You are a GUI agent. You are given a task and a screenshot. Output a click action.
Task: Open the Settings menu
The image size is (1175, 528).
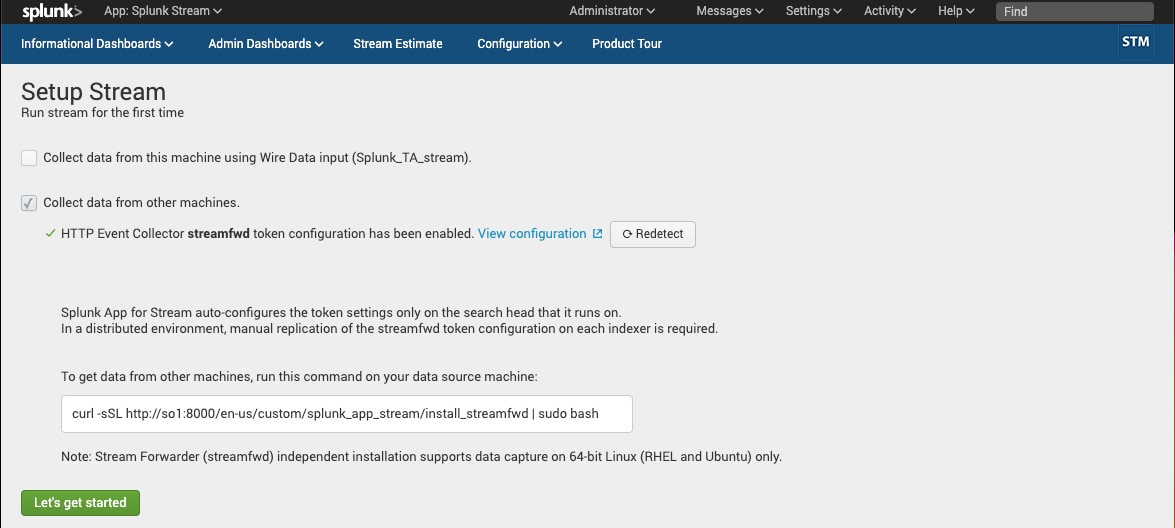(x=814, y=11)
